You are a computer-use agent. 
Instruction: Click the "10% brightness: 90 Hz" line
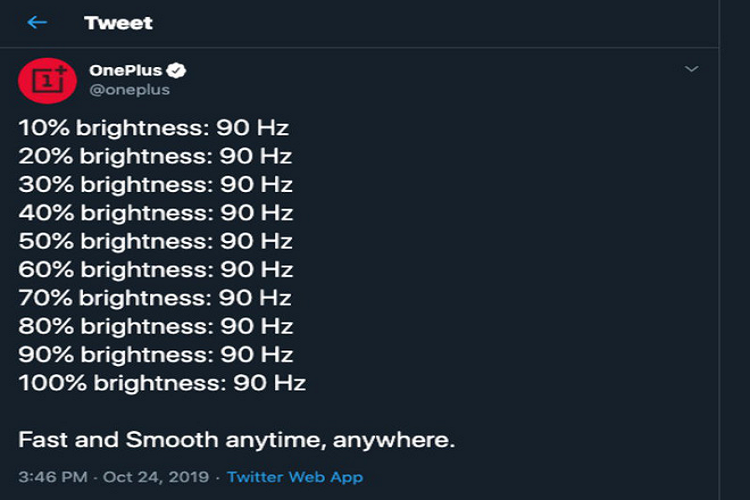(x=154, y=128)
